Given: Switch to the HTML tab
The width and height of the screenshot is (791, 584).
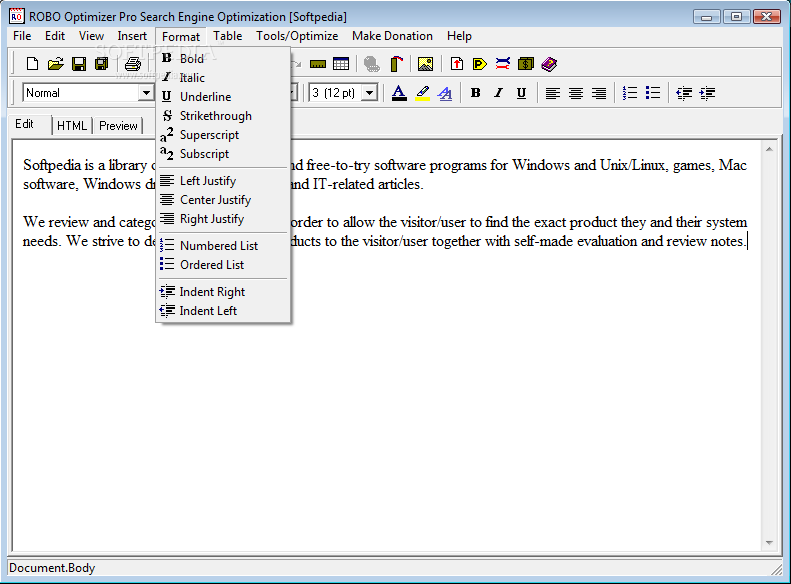Looking at the screenshot, I should pos(72,126).
